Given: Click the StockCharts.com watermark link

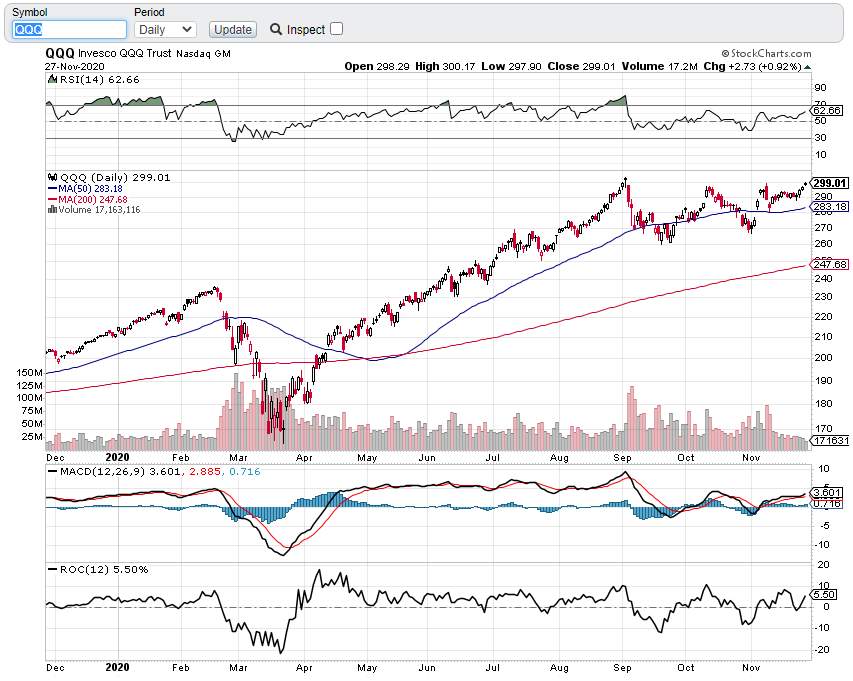Looking at the screenshot, I should click(x=767, y=53).
